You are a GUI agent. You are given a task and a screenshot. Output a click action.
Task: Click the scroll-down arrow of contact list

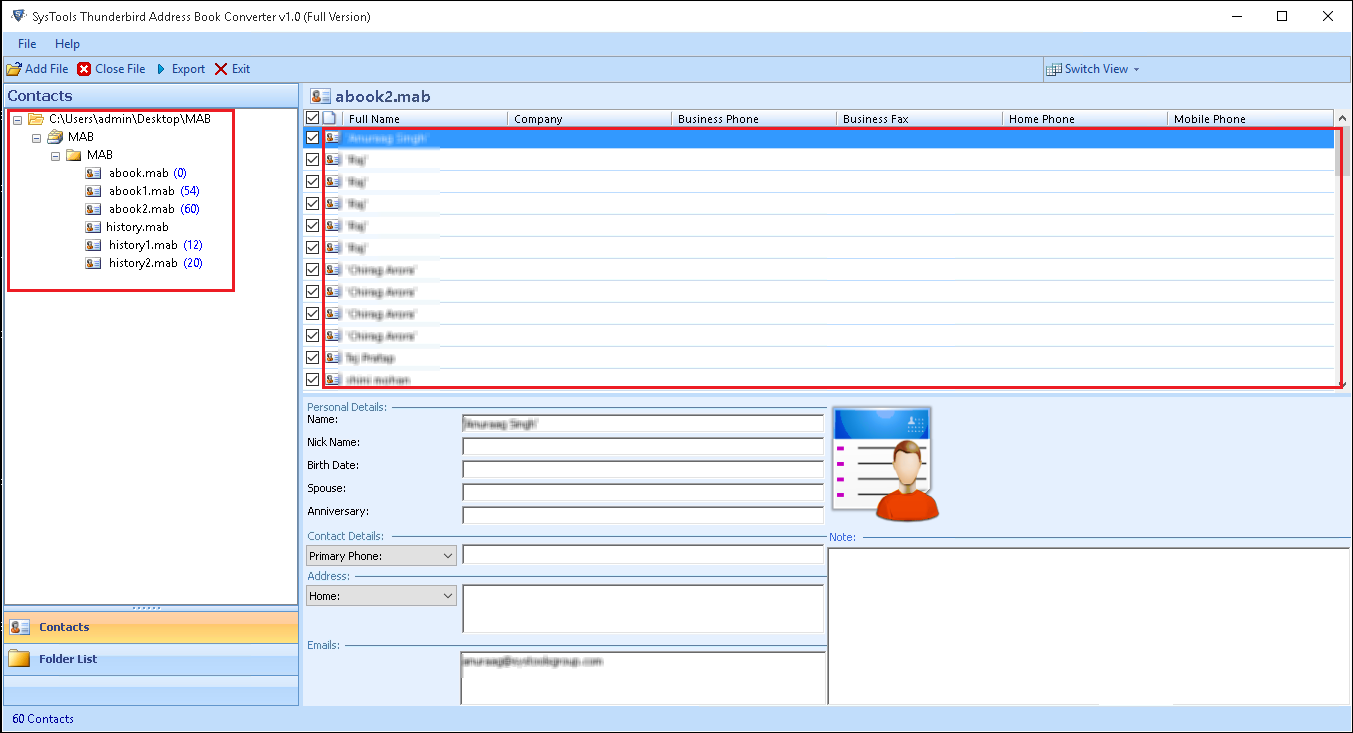click(x=1342, y=382)
